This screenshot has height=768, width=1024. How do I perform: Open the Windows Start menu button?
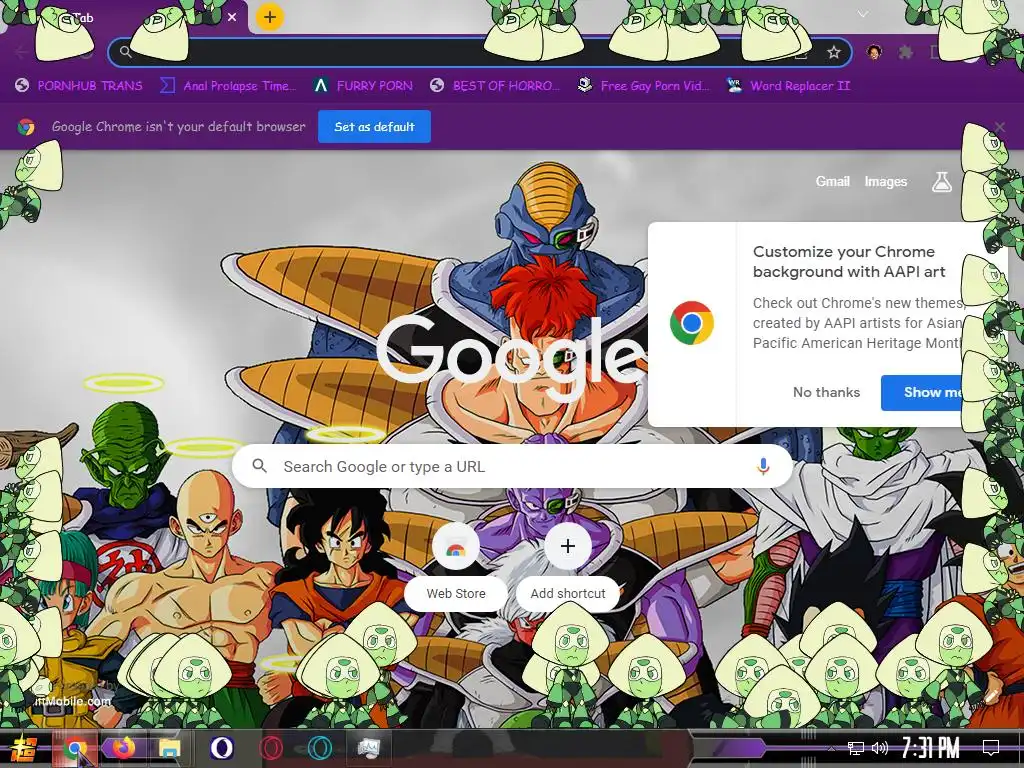[24, 748]
